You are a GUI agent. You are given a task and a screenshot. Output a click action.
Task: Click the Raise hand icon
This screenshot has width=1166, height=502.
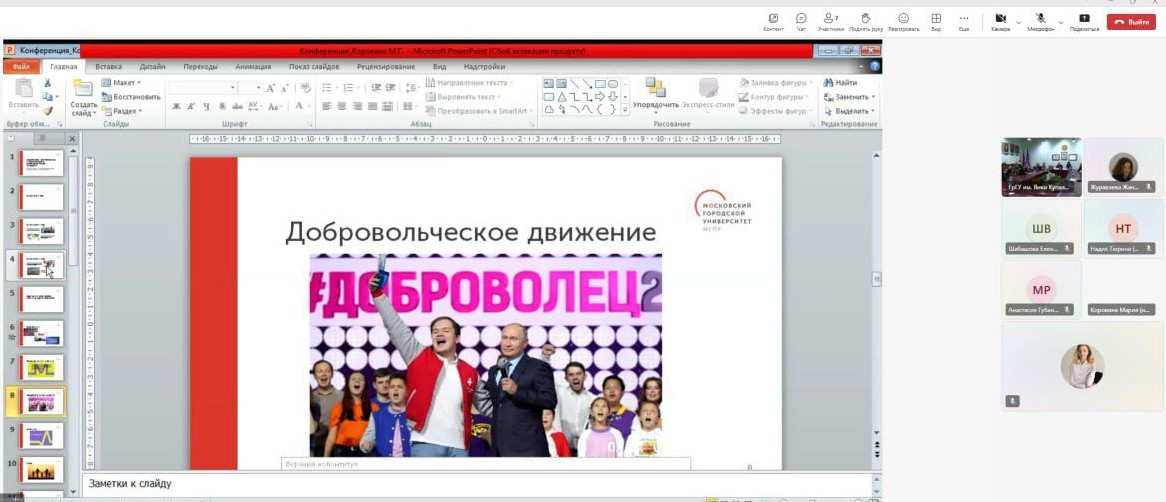866,19
